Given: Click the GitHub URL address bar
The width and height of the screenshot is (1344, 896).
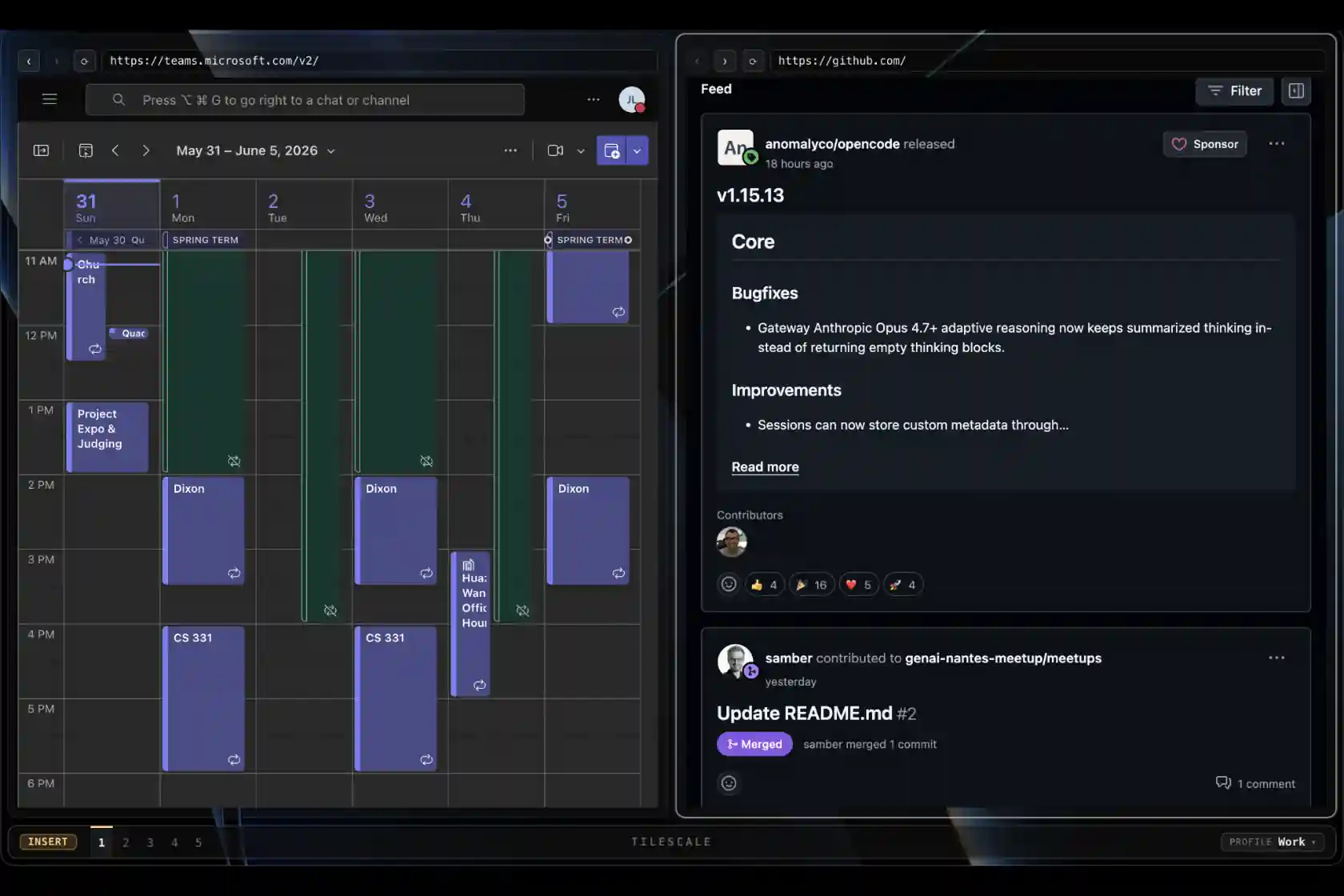Looking at the screenshot, I should 1046,61.
